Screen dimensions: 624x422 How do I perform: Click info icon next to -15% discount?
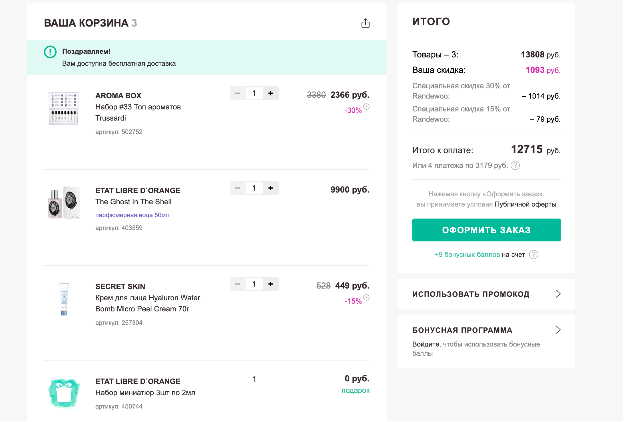point(367,297)
